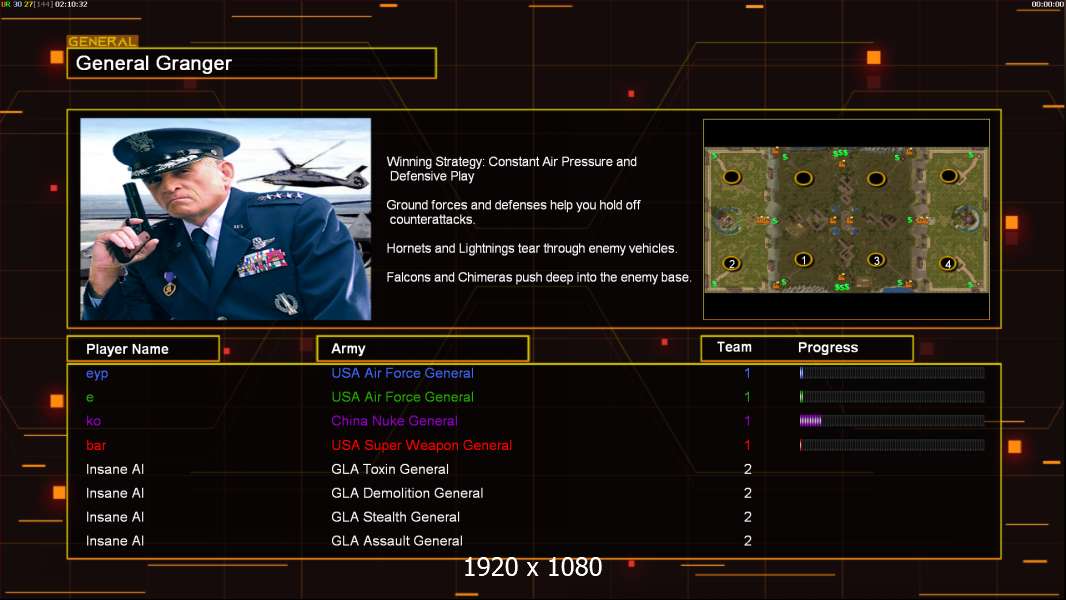Viewport: 1066px width, 600px height.
Task: Click the Falcons and Chimeras strategy line
Action: (x=539, y=277)
